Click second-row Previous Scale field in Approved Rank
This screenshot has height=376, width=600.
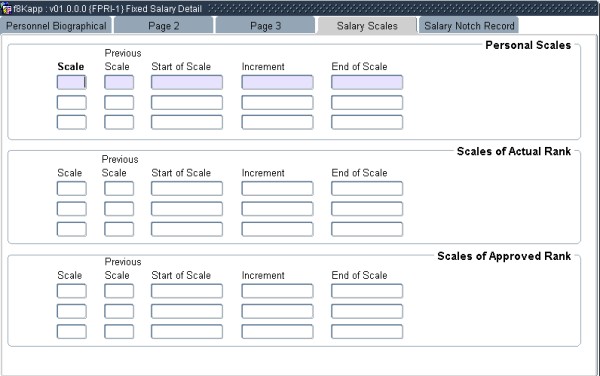pyautogui.click(x=119, y=311)
